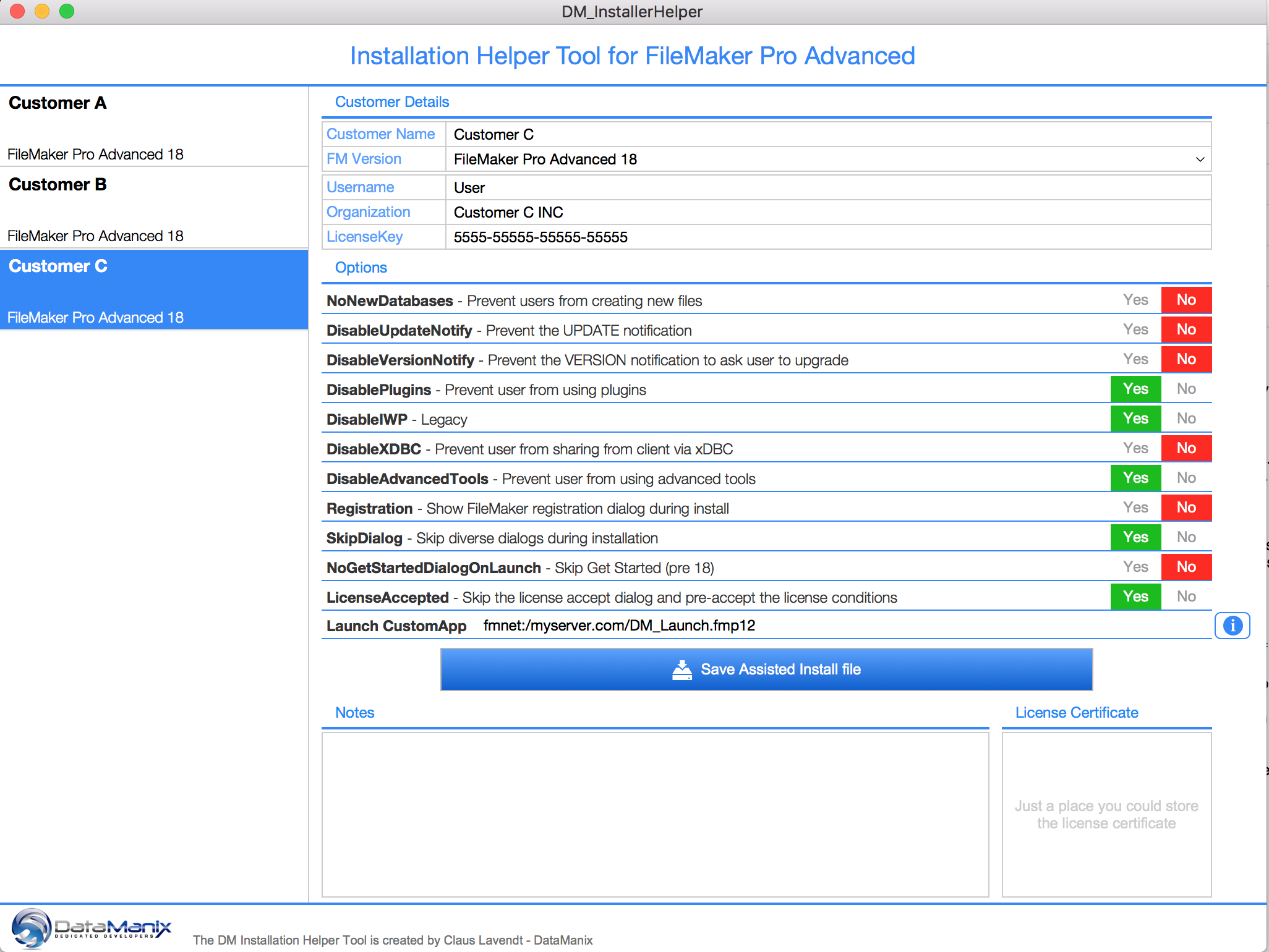The width and height of the screenshot is (1269, 952).
Task: Set DisableIWP to Yes
Action: tap(1136, 419)
